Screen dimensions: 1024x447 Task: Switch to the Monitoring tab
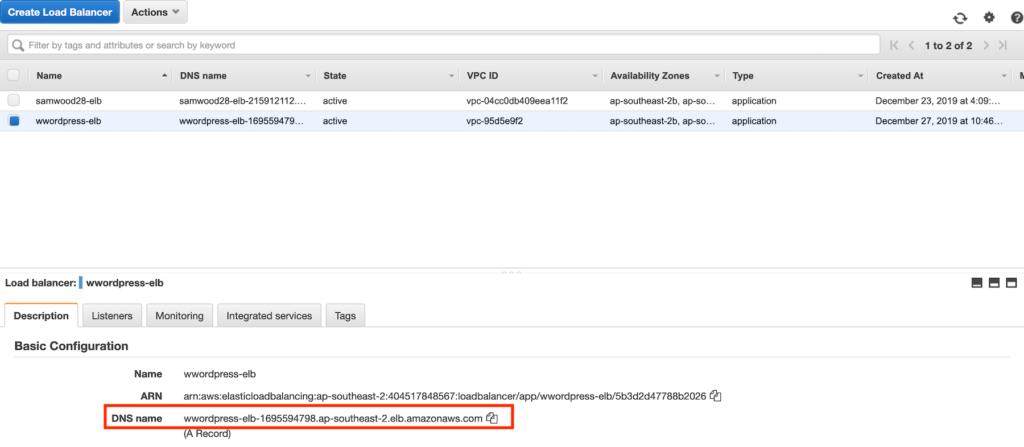179,316
